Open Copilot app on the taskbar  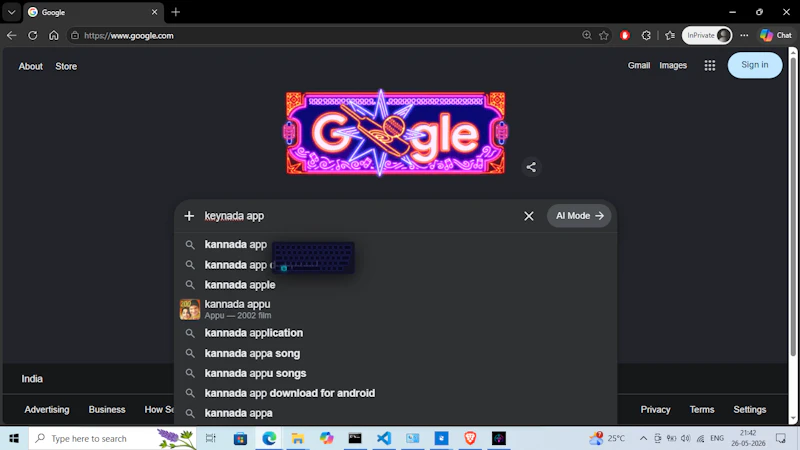327,438
